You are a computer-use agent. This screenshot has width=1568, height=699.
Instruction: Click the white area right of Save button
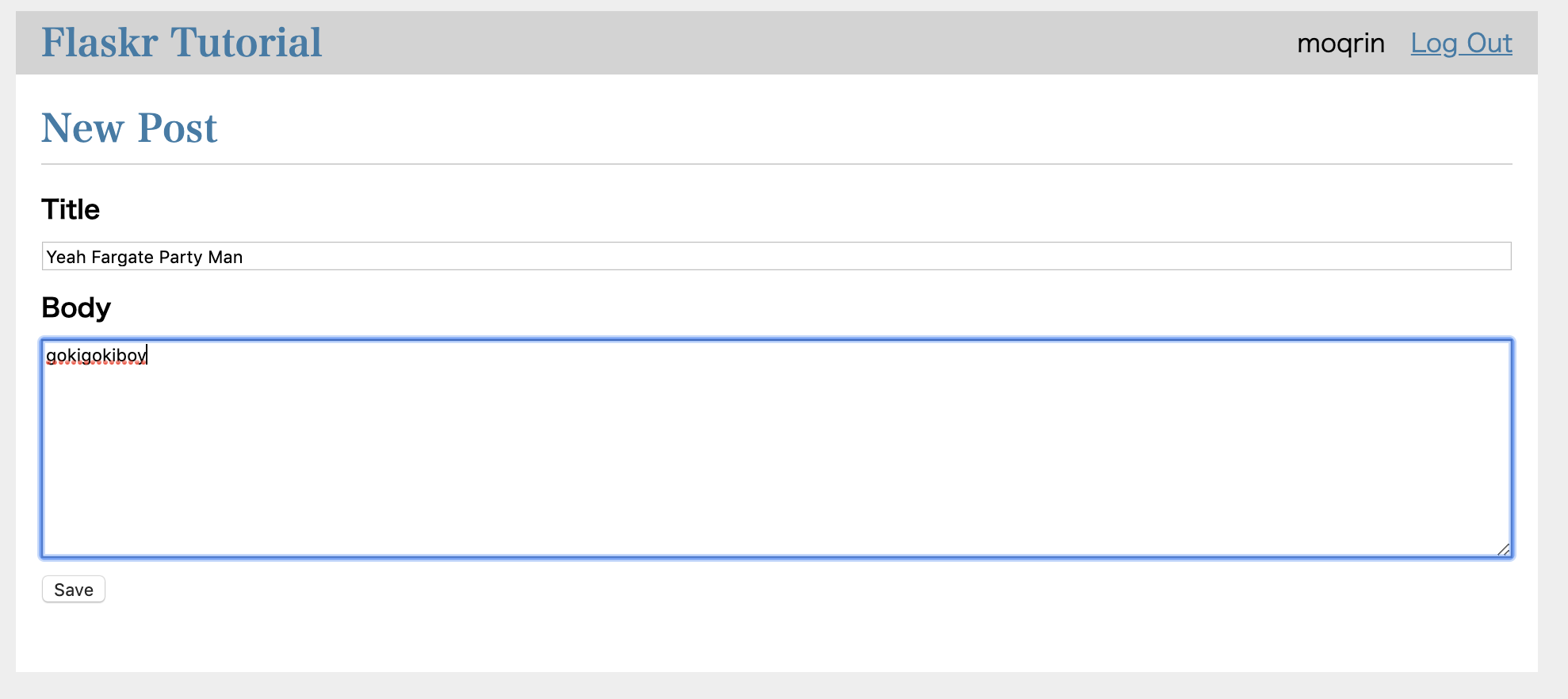476,590
